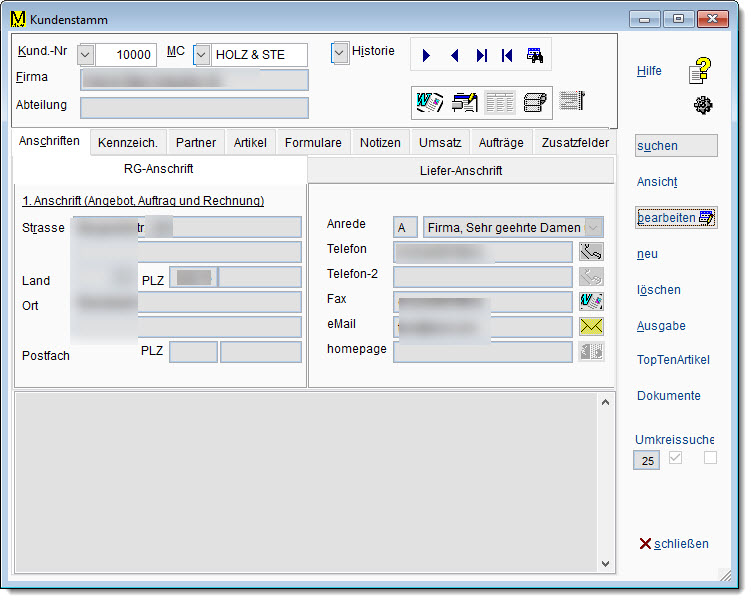Expand the Historie dropdown
This screenshot has height=601, width=751.
(x=340, y=52)
